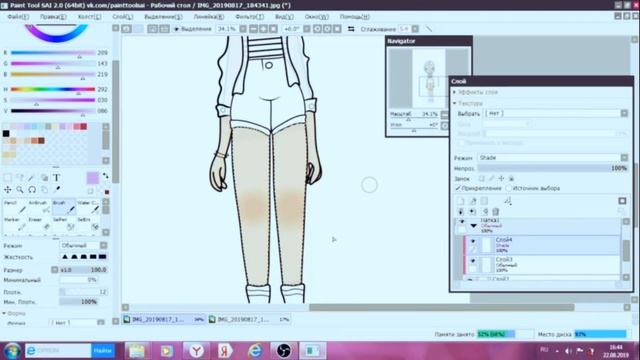The image size is (640, 360).
Task: Adjust the layer Непроз. opacity slider
Action: [x=553, y=168]
